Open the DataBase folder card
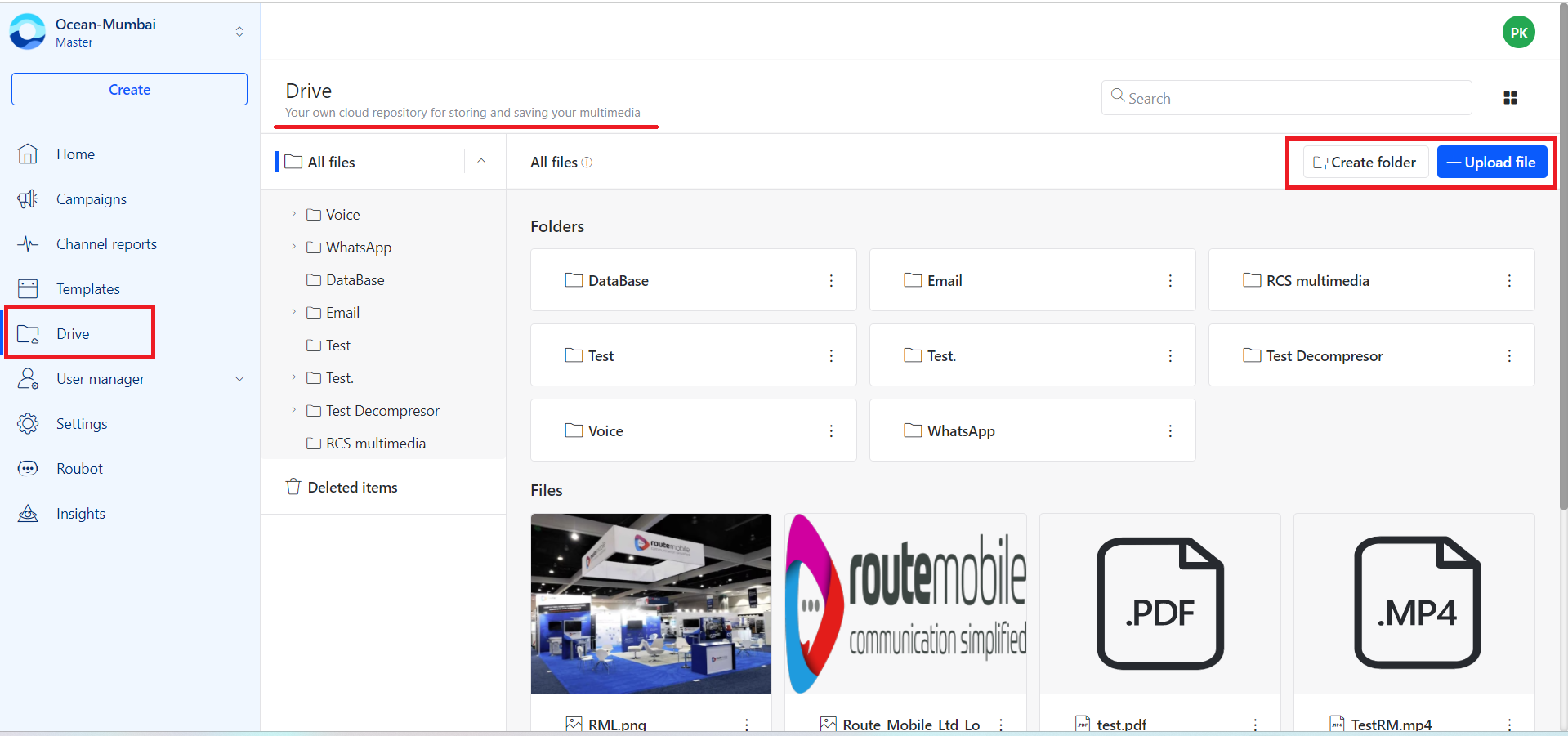This screenshot has width=1568, height=736. click(694, 280)
